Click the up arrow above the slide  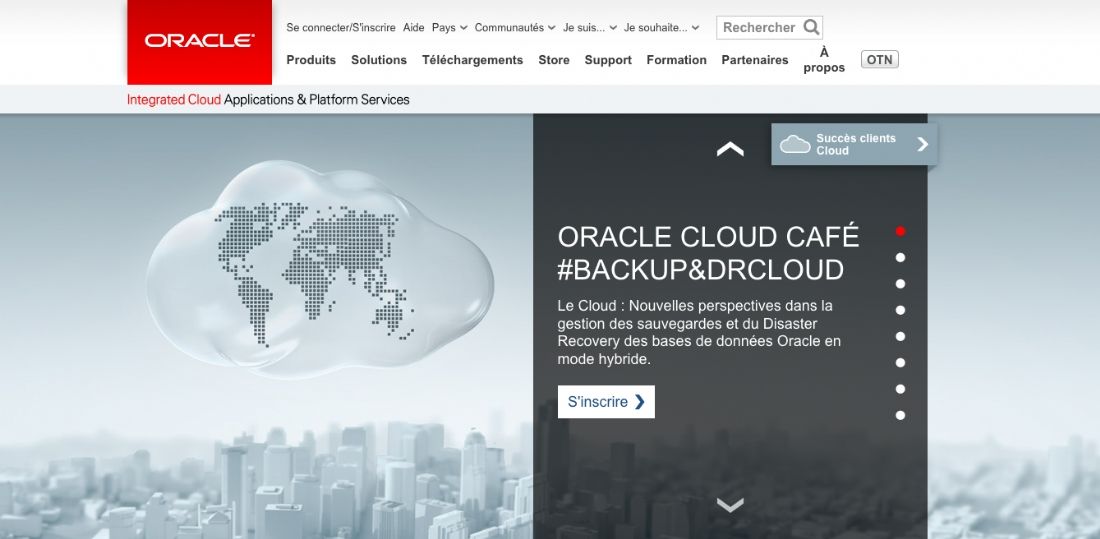point(730,149)
